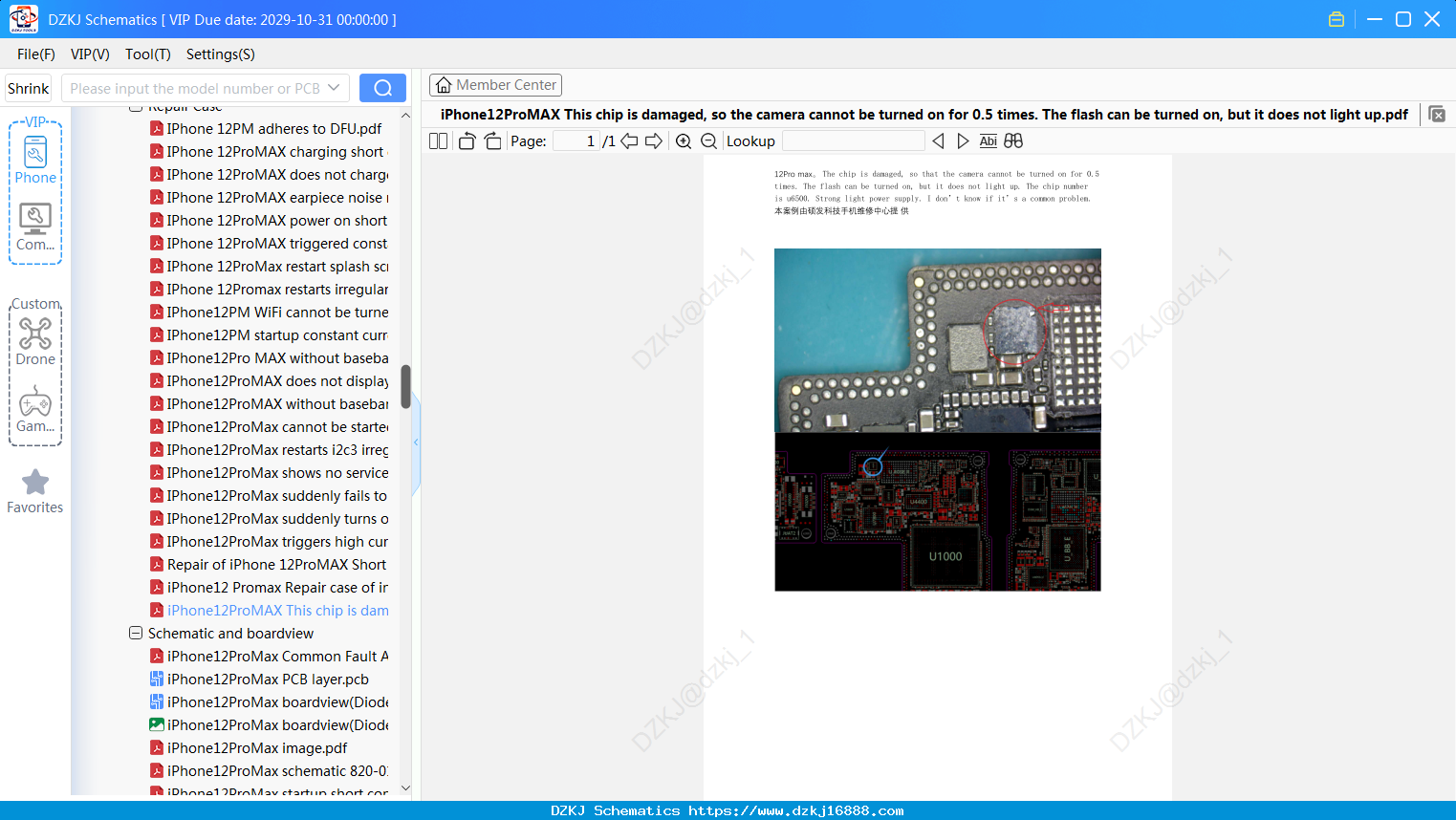Open the Favorites star section
Image resolution: width=1456 pixels, height=820 pixels.
(35, 491)
